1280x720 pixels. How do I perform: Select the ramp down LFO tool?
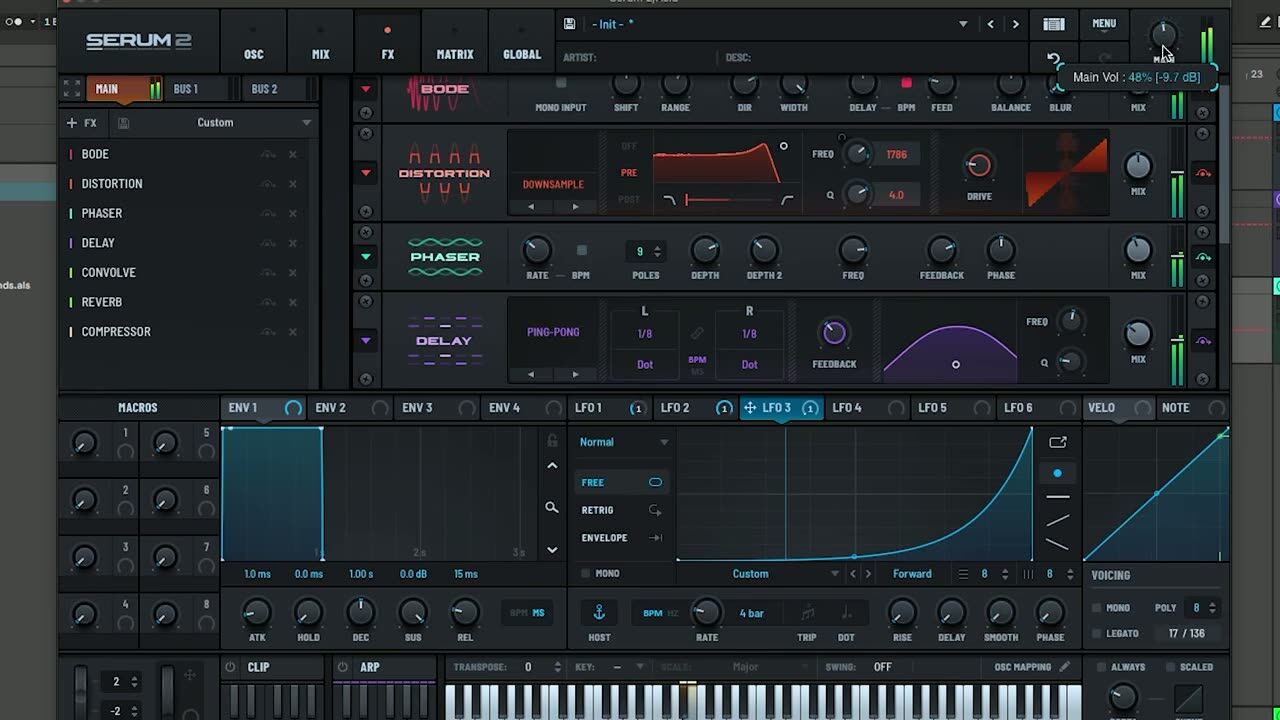click(x=1058, y=545)
